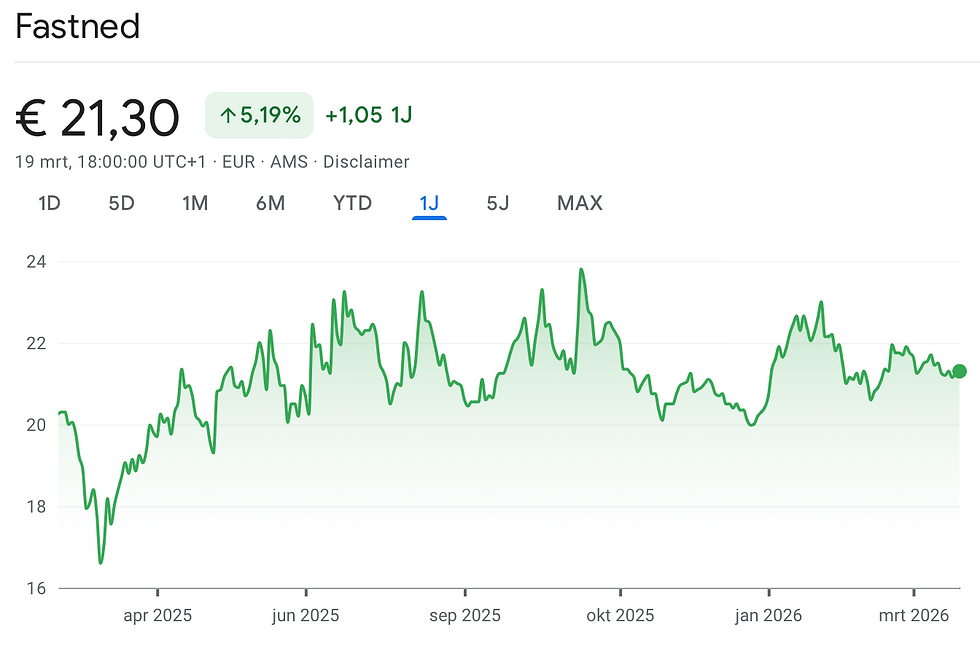Click the +1,05 1J change text
This screenshot has height=646, width=980.
369,115
